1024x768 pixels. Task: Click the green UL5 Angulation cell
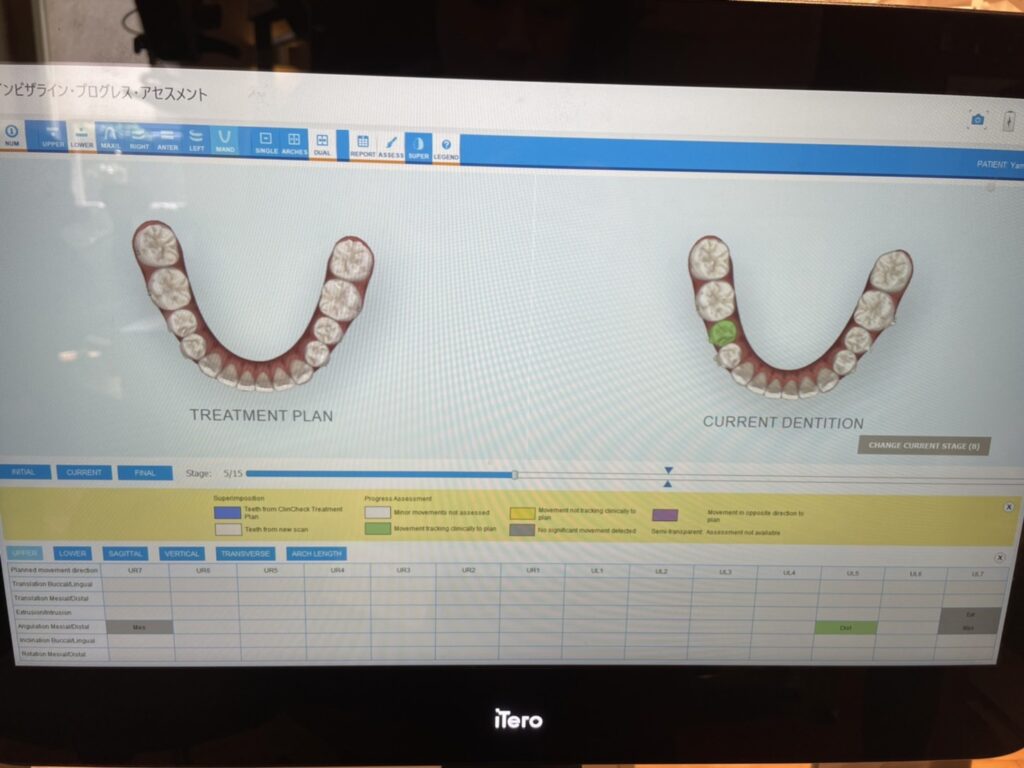point(846,628)
